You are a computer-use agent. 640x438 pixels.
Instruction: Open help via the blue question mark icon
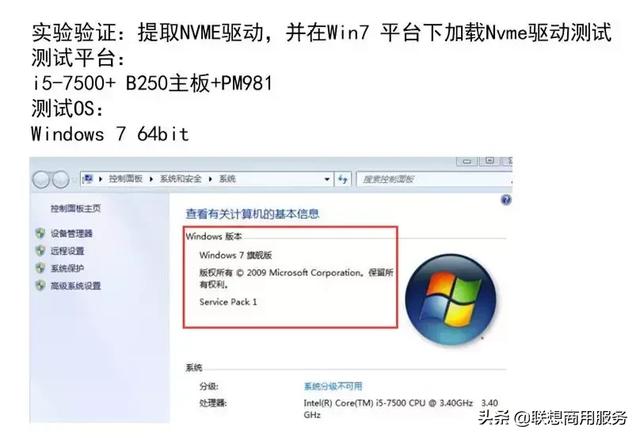[x=506, y=200]
